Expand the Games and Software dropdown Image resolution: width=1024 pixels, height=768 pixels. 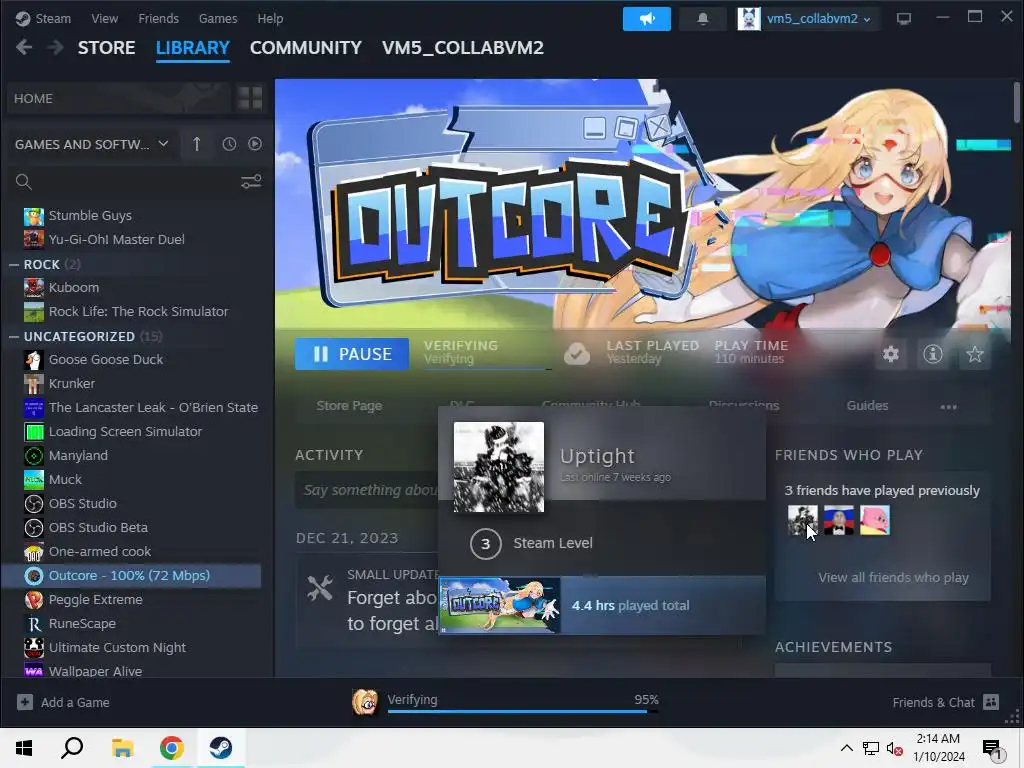tap(91, 144)
